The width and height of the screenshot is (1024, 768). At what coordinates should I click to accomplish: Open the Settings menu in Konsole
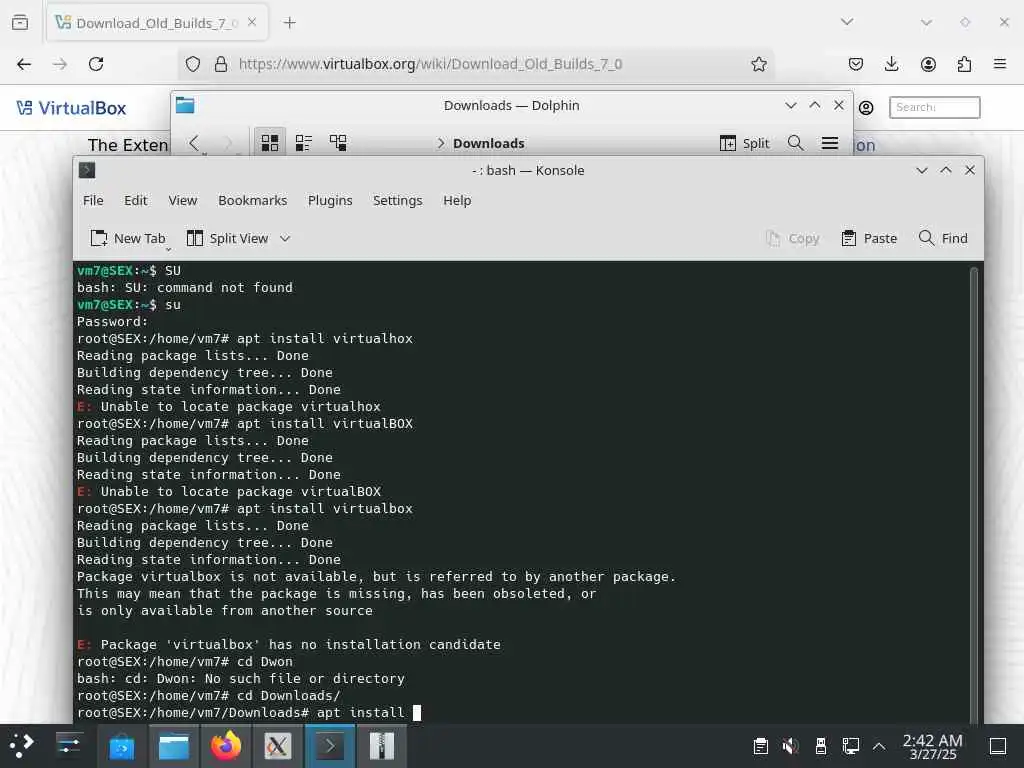coord(397,200)
